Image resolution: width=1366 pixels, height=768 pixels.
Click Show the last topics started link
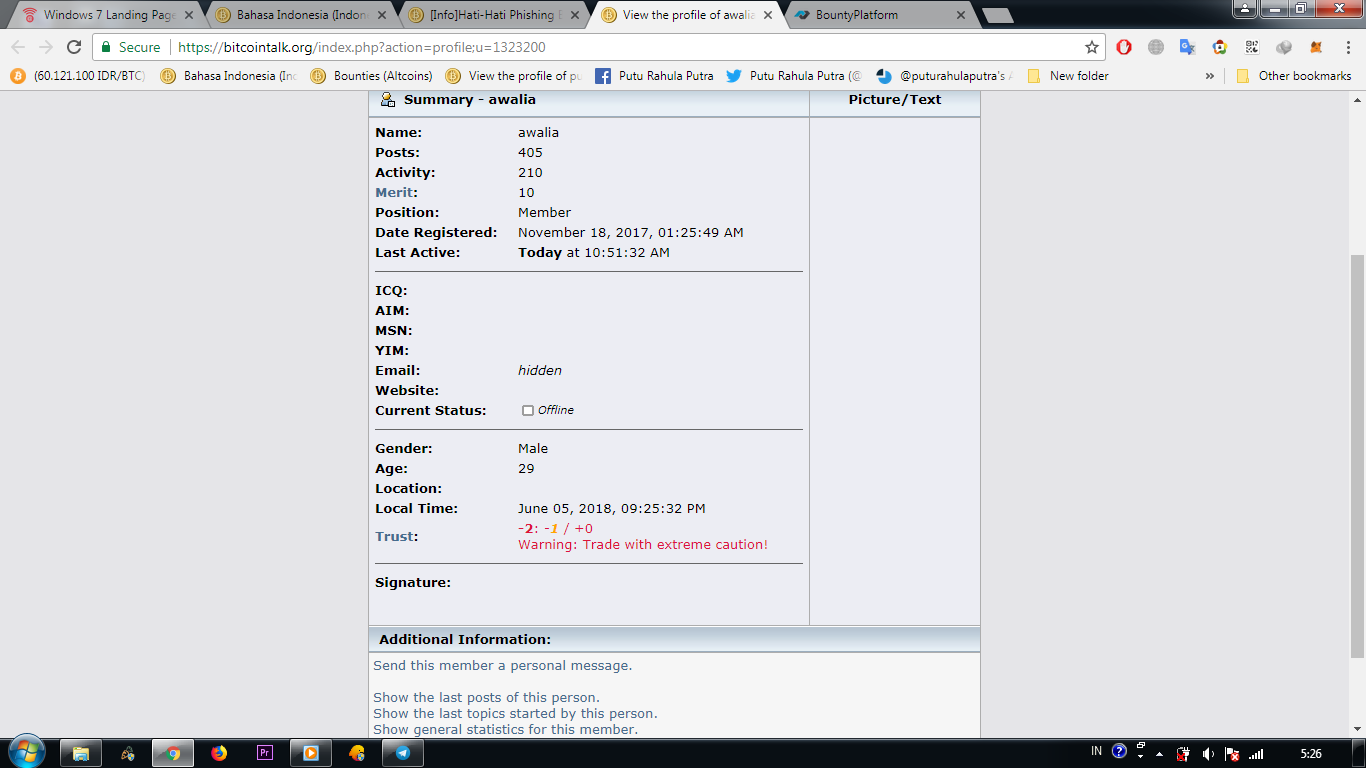(515, 713)
